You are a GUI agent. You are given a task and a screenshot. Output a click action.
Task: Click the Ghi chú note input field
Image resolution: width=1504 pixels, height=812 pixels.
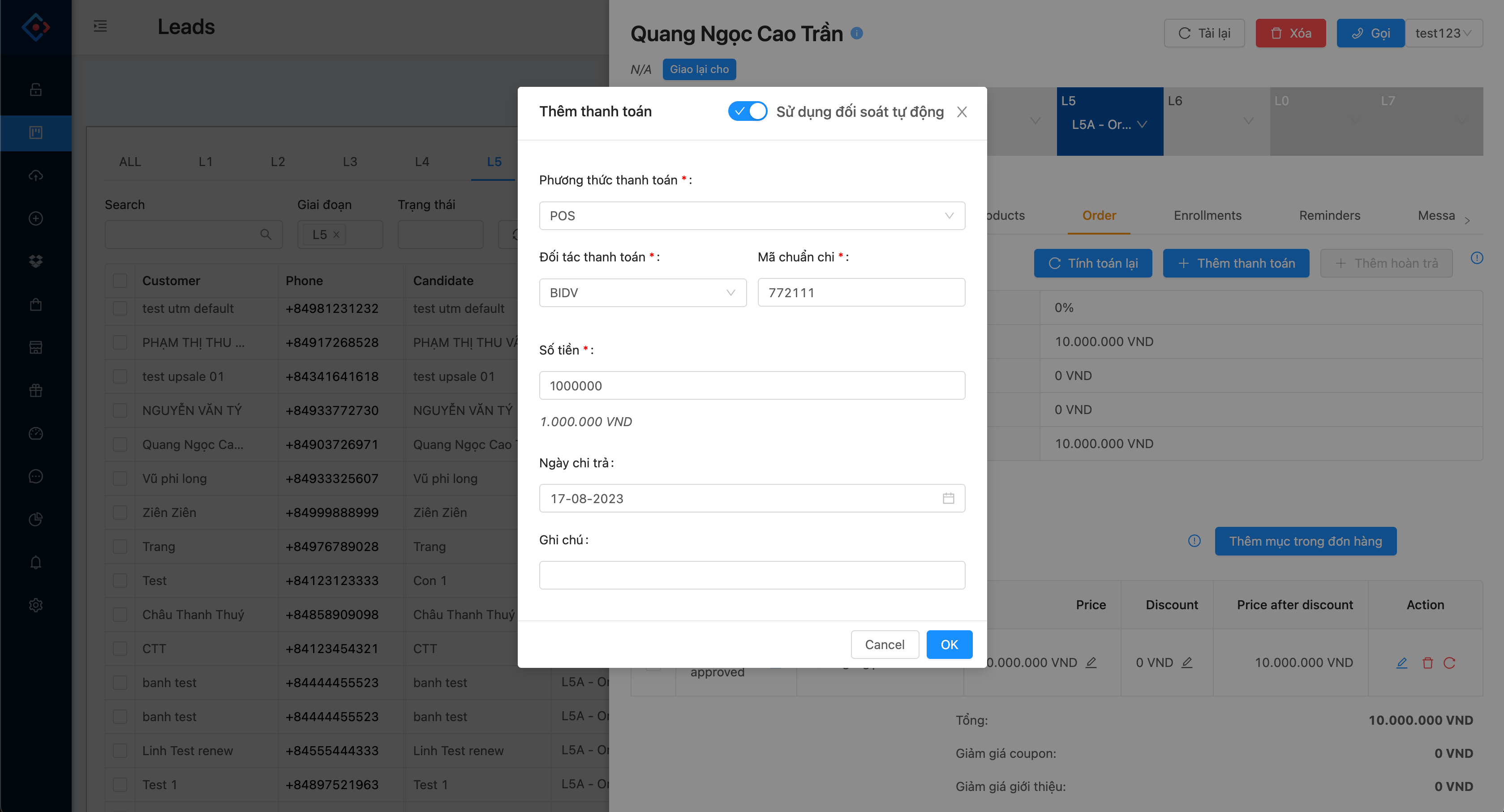[752, 575]
